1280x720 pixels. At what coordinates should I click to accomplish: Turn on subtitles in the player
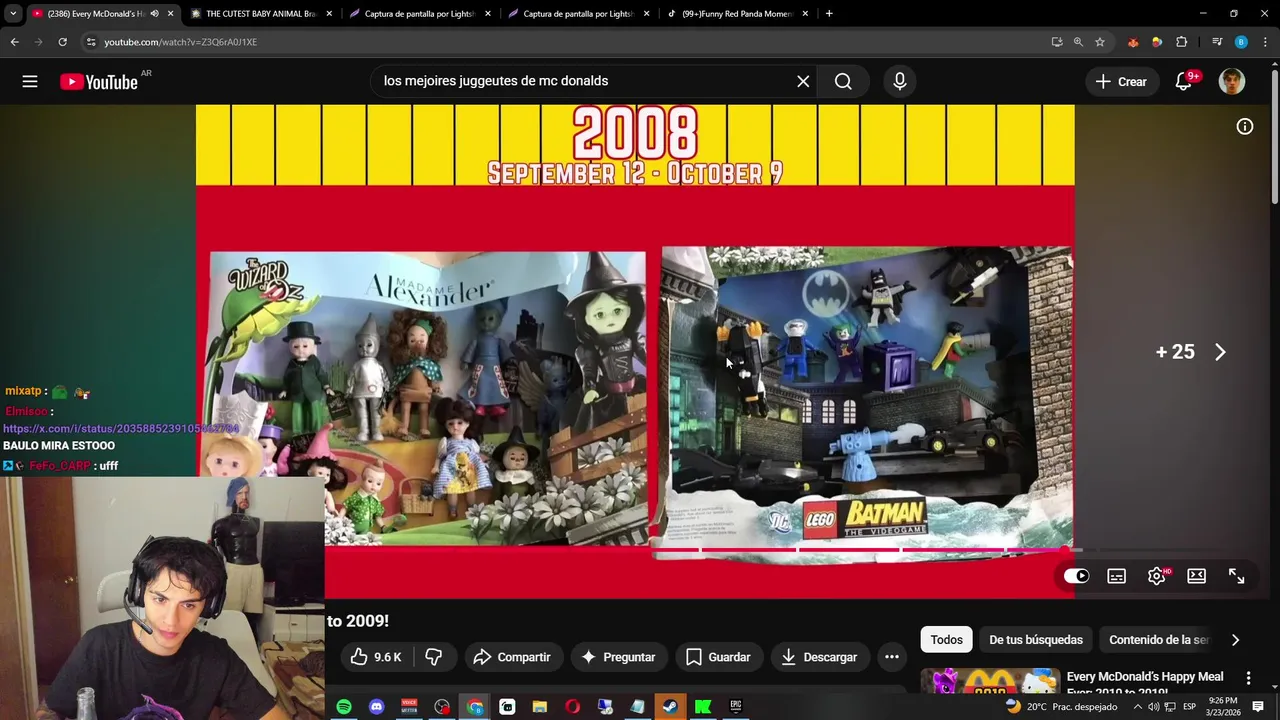1116,576
